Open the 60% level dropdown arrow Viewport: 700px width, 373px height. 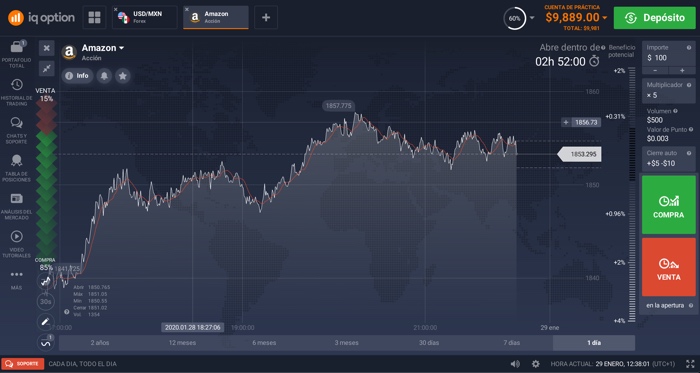coord(532,18)
